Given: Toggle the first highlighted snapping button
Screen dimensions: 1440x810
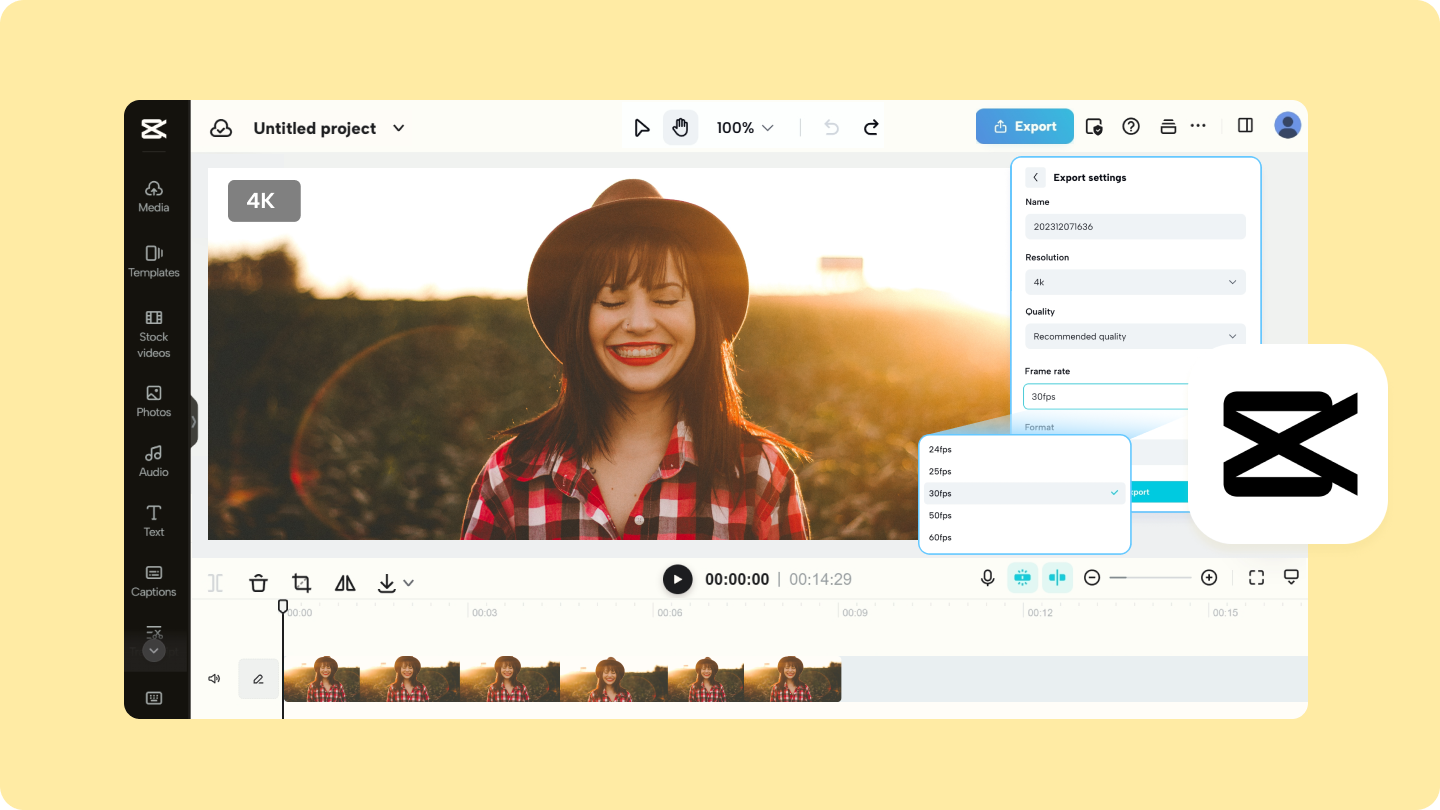Looking at the screenshot, I should click(x=1022, y=577).
